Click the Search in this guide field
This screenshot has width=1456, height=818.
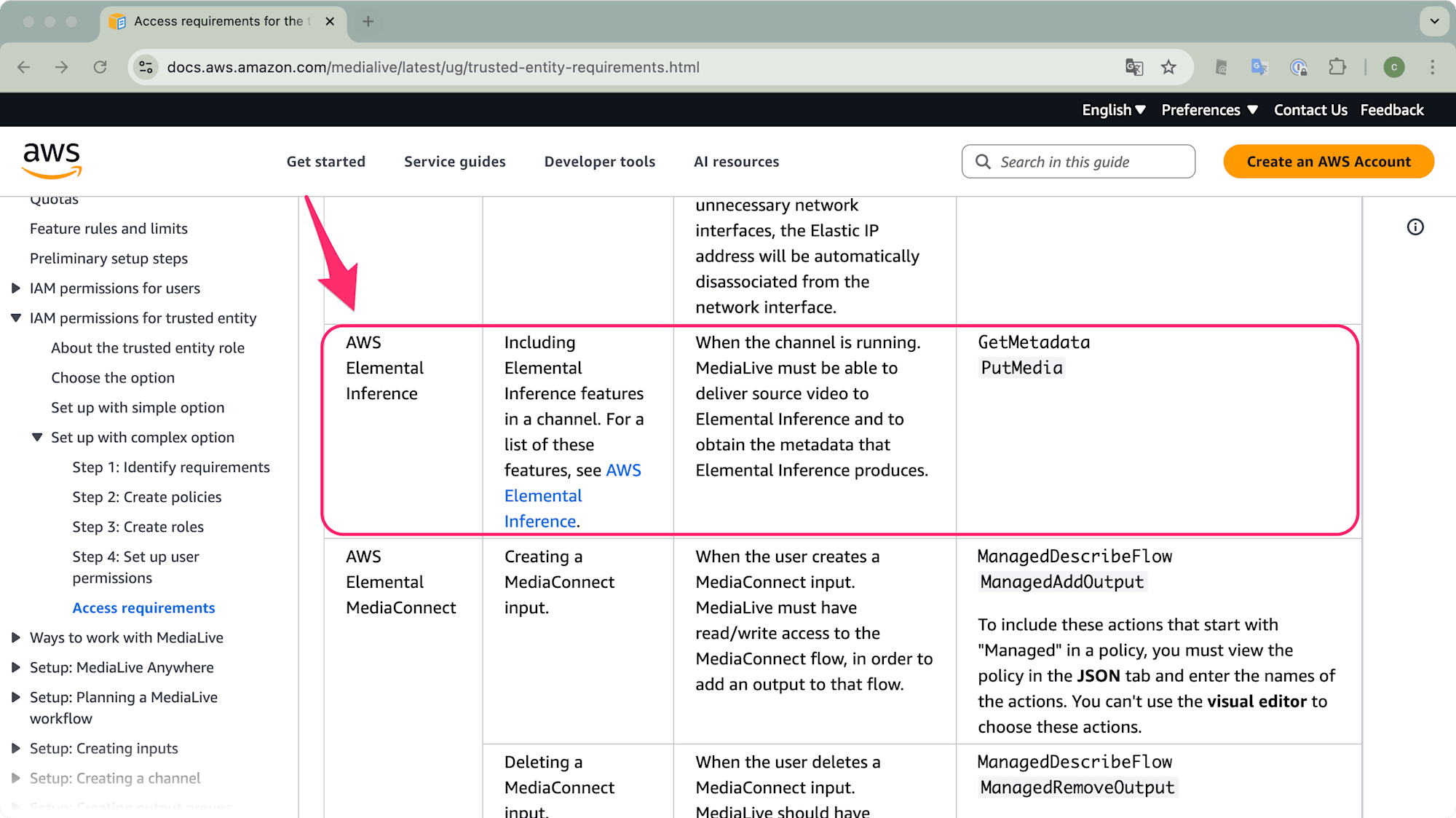point(1077,162)
